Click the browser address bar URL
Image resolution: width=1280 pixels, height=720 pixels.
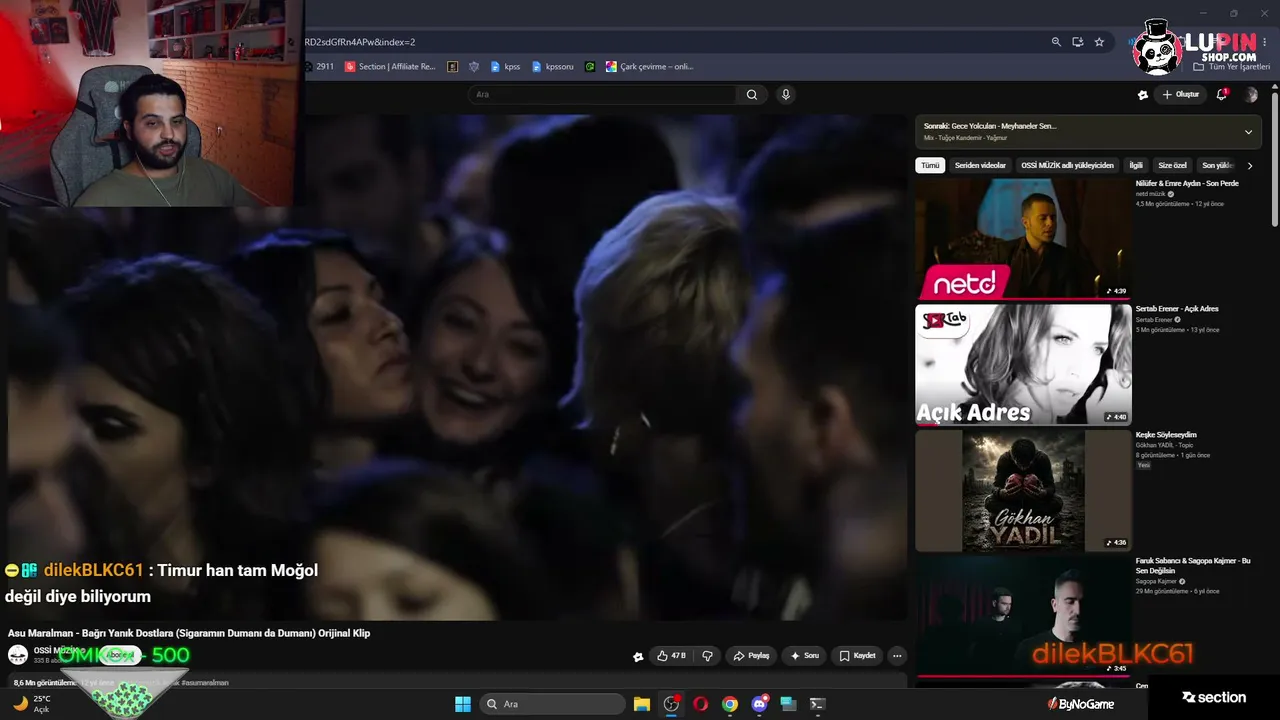[360, 42]
